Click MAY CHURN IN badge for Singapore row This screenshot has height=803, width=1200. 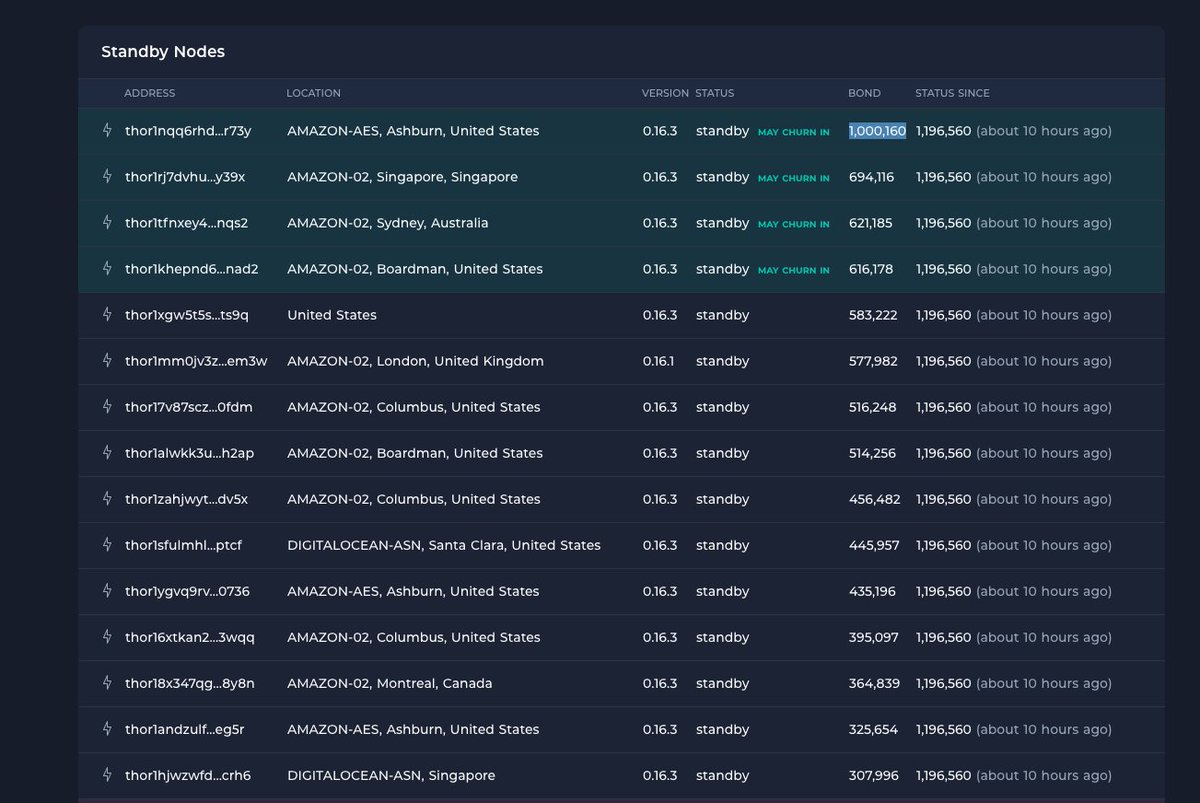pyautogui.click(x=794, y=178)
